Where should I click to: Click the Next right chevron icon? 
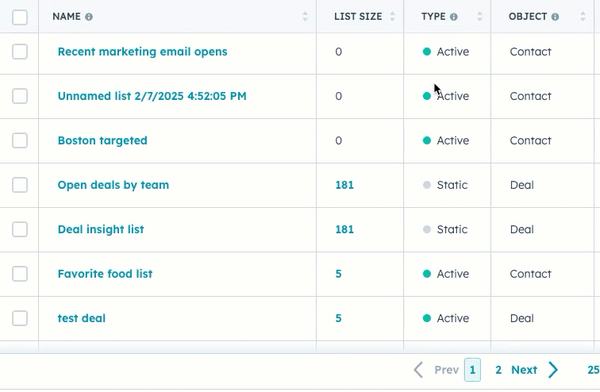(x=553, y=370)
